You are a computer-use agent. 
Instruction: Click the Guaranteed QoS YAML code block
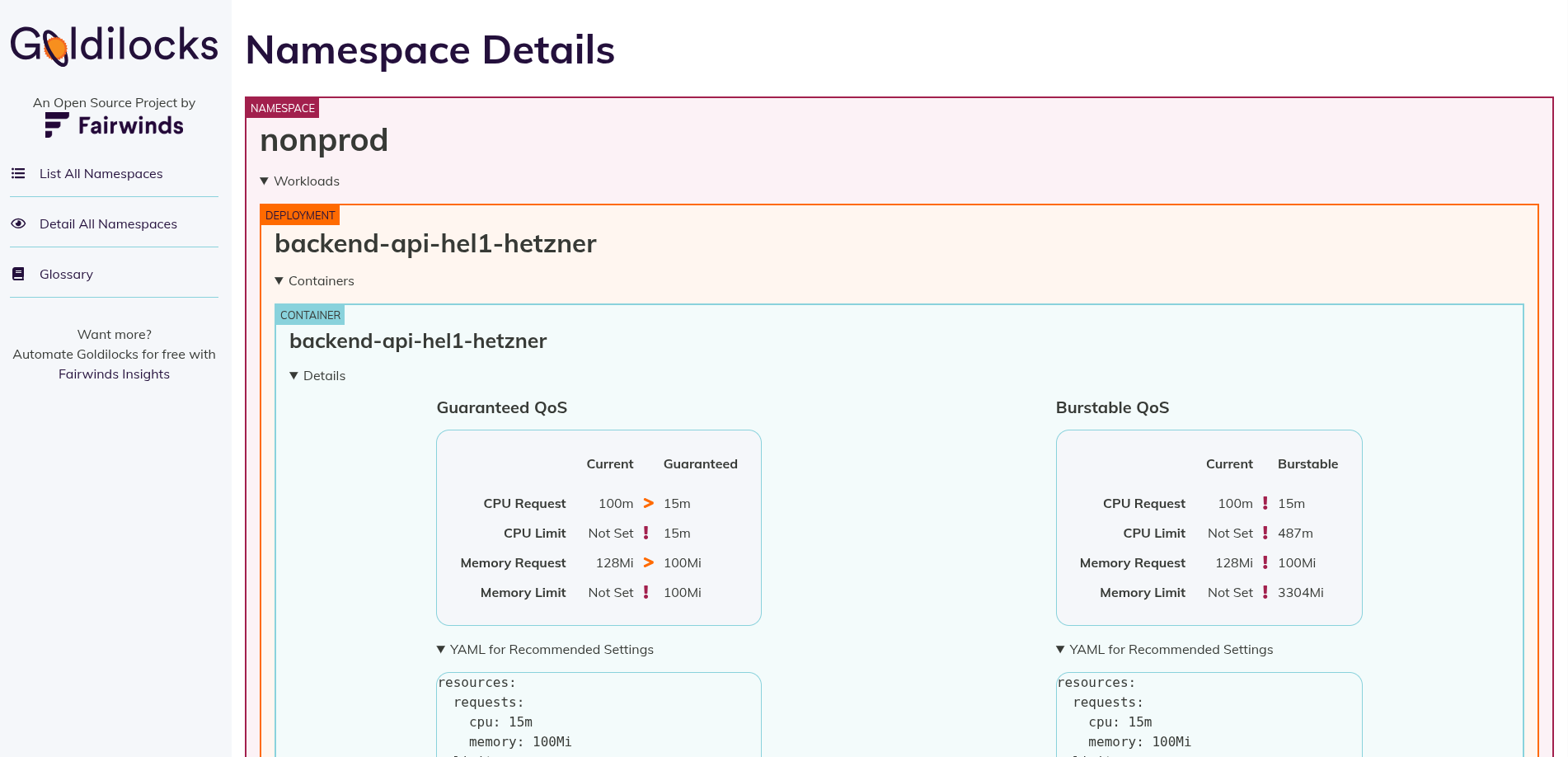click(x=599, y=714)
